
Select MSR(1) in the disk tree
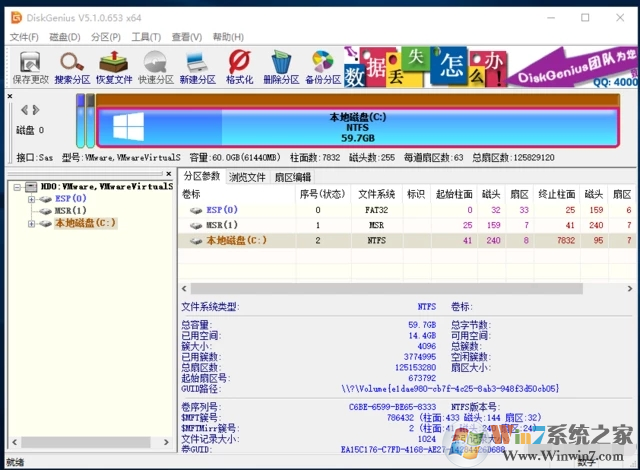71,211
